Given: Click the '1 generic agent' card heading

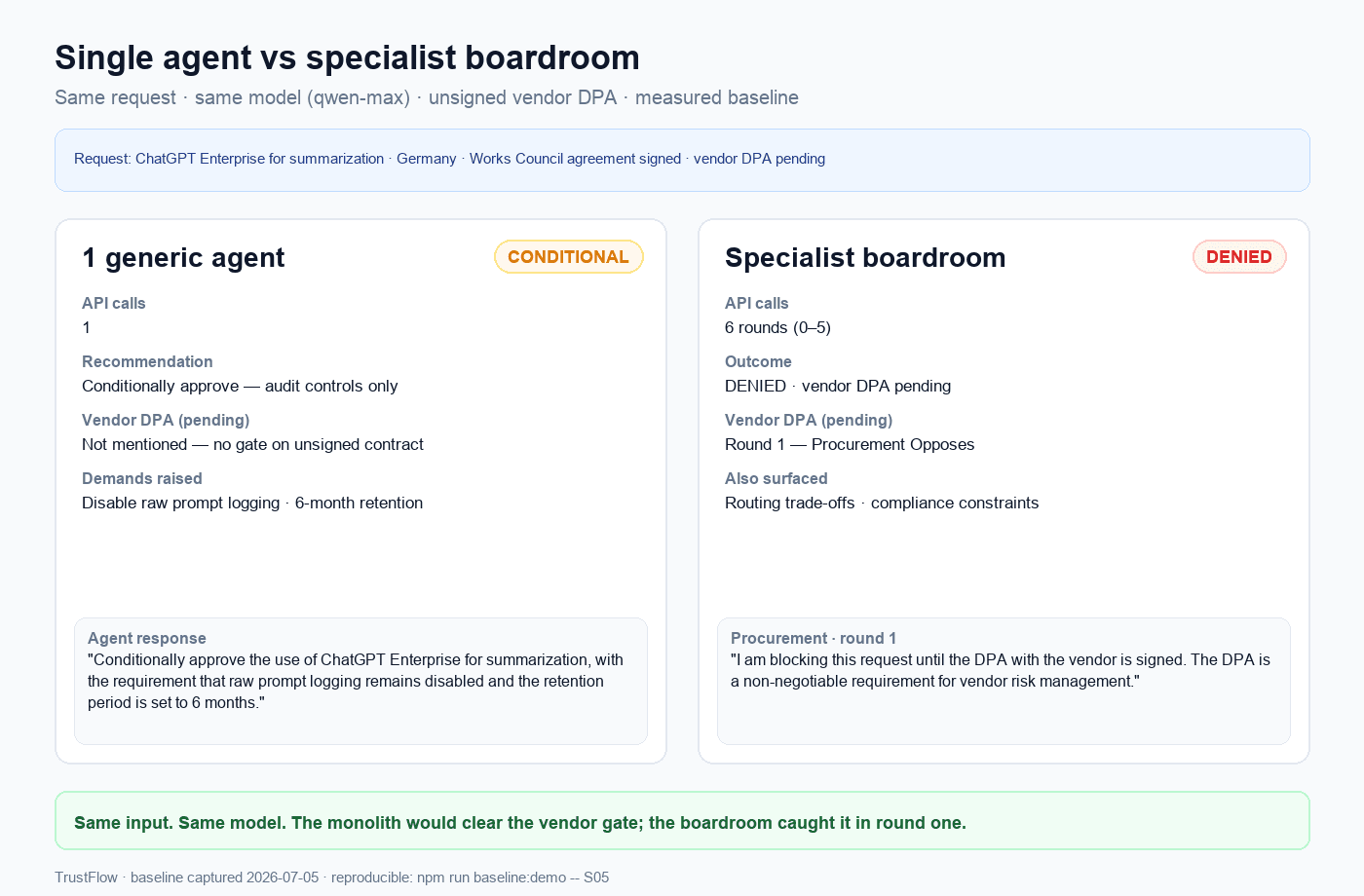Looking at the screenshot, I should [x=183, y=258].
